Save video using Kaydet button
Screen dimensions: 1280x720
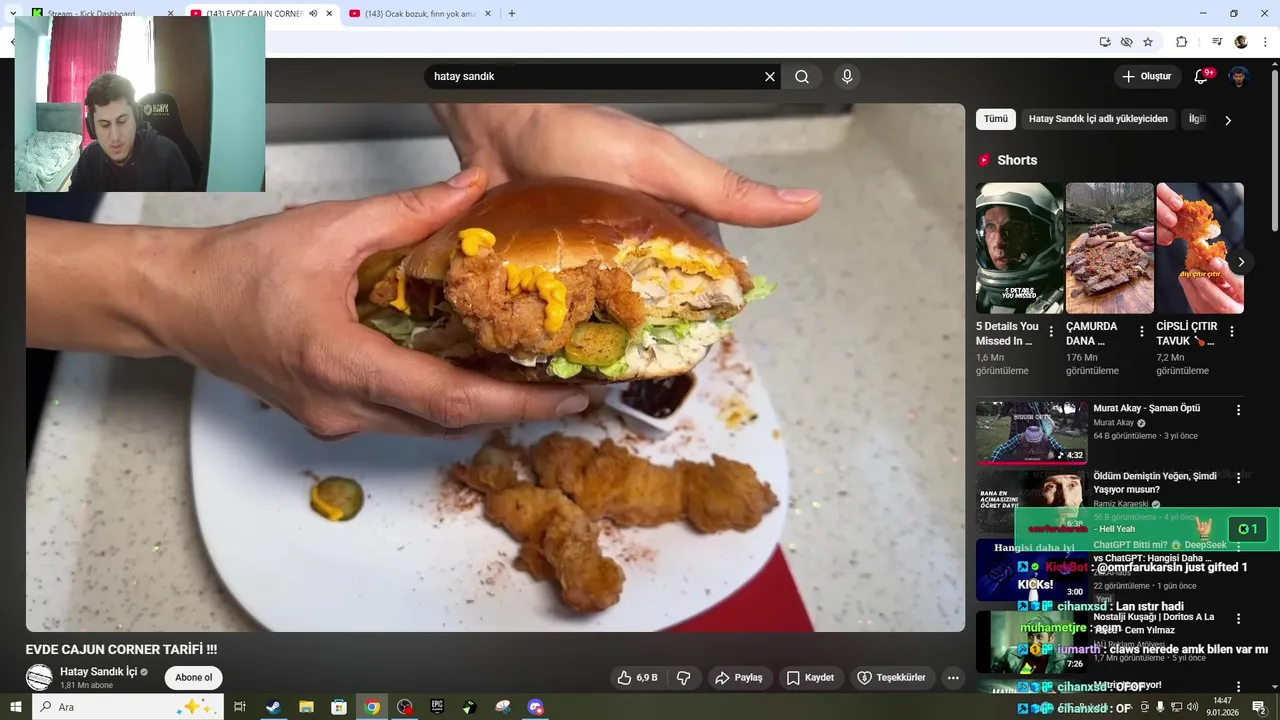810,678
